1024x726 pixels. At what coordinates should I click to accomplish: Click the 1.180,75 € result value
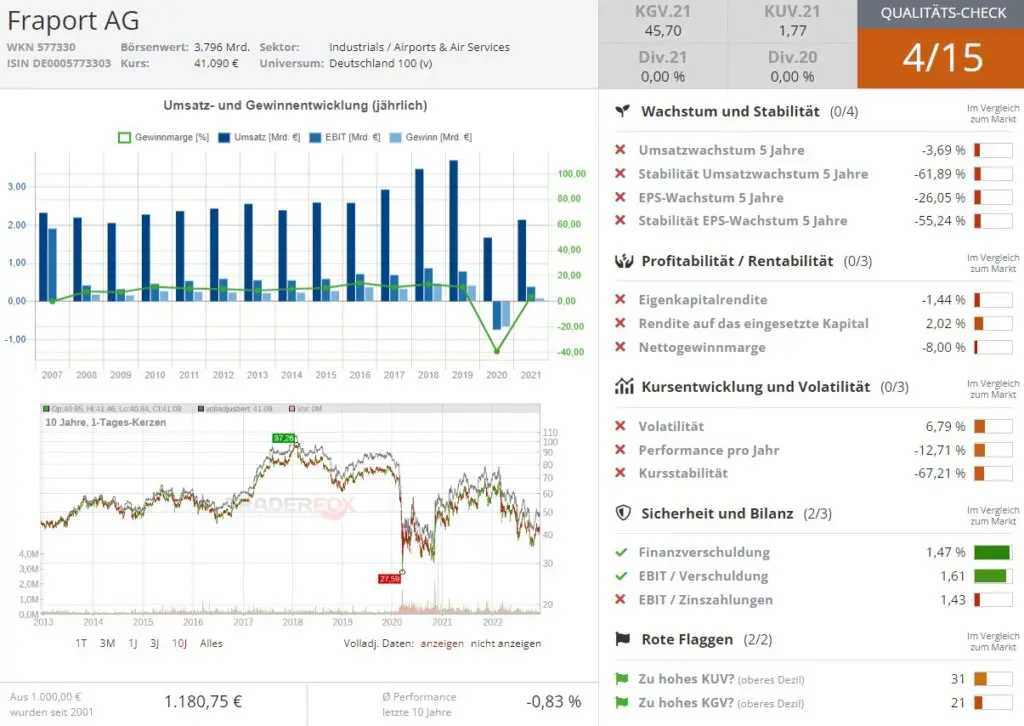203,701
